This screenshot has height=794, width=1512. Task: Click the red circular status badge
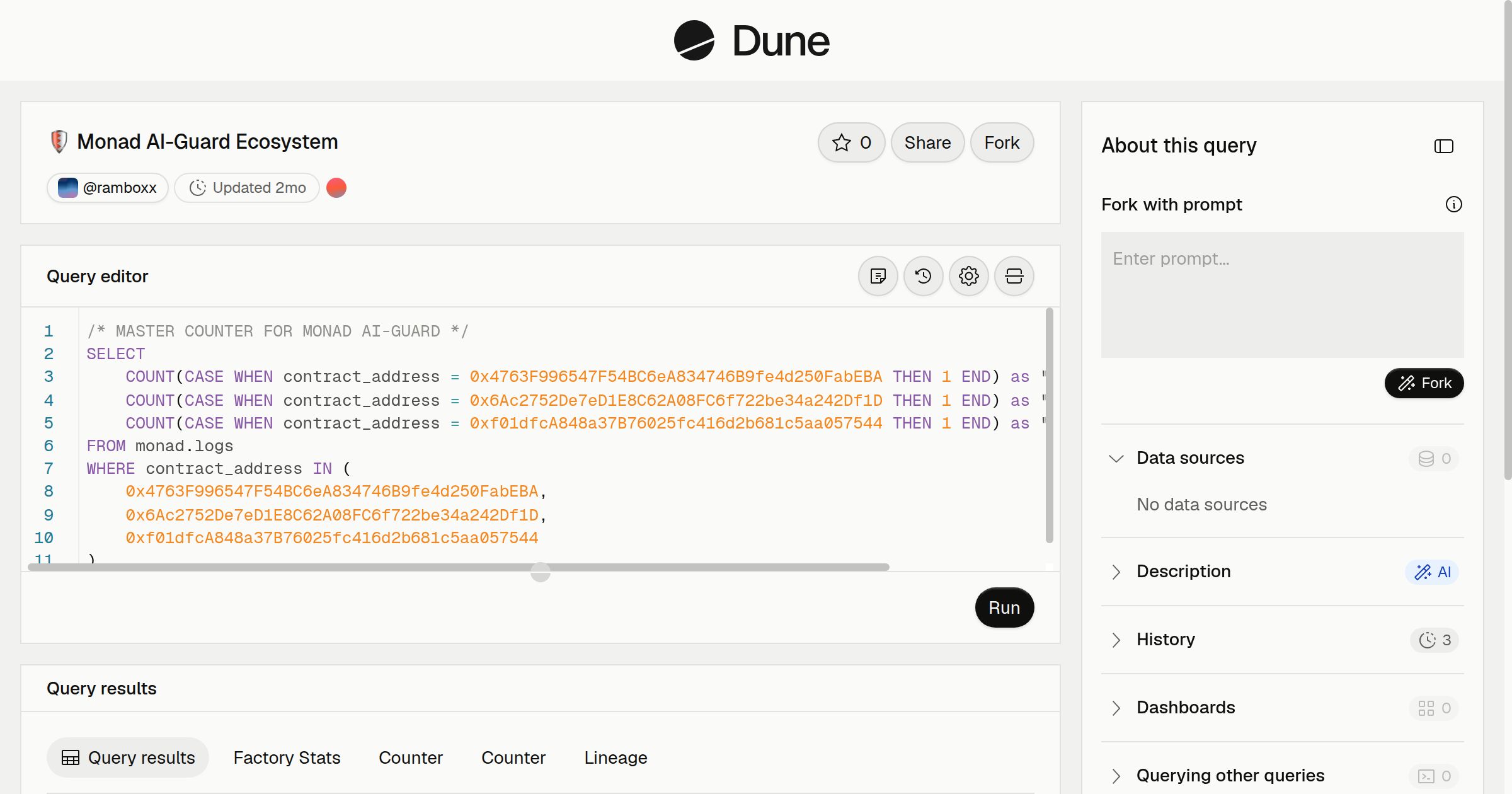point(336,188)
